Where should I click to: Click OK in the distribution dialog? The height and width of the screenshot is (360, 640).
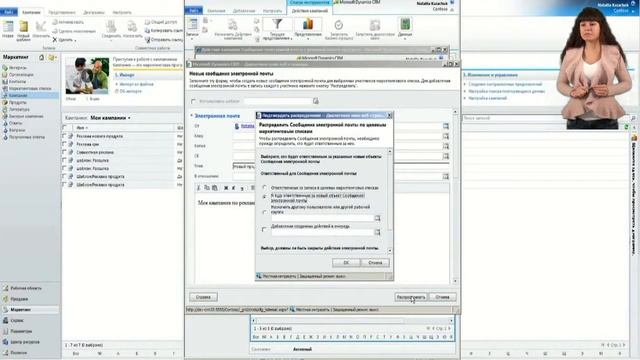click(346, 263)
